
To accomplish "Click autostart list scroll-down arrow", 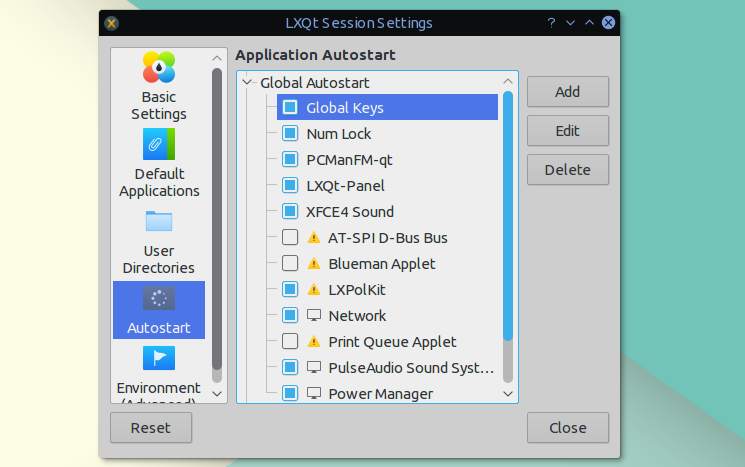I will [508, 394].
